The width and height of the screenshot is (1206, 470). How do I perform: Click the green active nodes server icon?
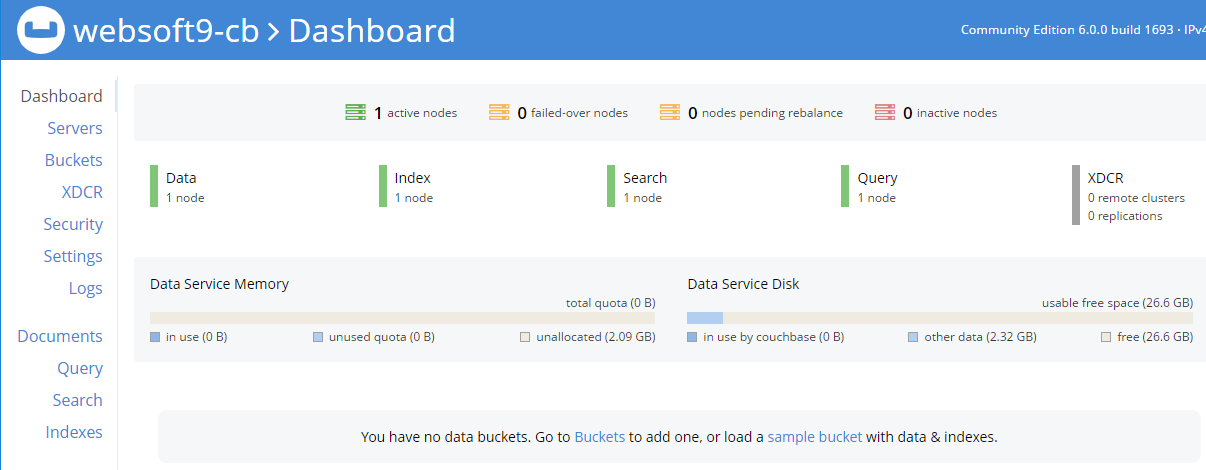pyautogui.click(x=356, y=113)
